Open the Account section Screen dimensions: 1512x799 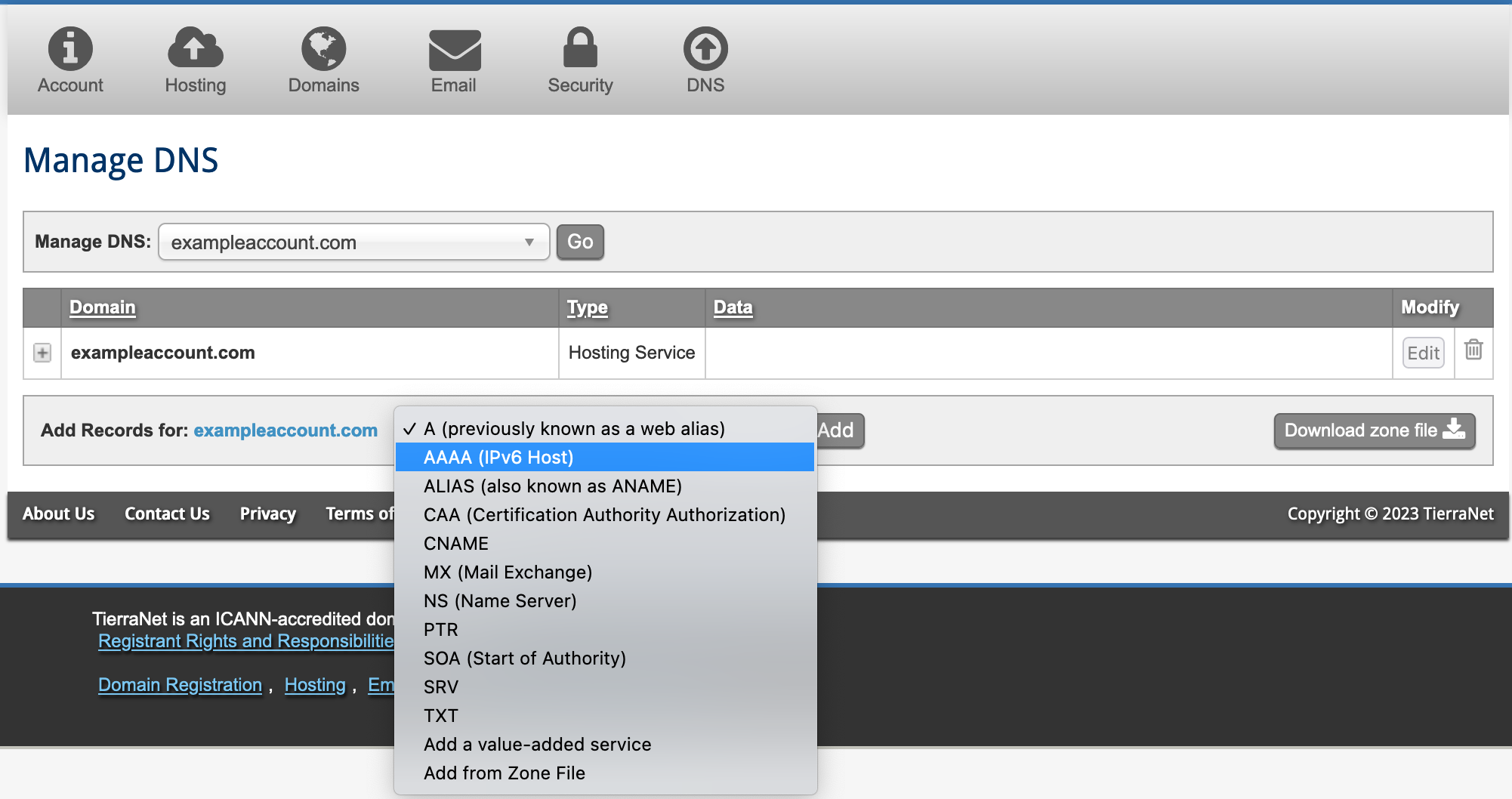pos(70,60)
